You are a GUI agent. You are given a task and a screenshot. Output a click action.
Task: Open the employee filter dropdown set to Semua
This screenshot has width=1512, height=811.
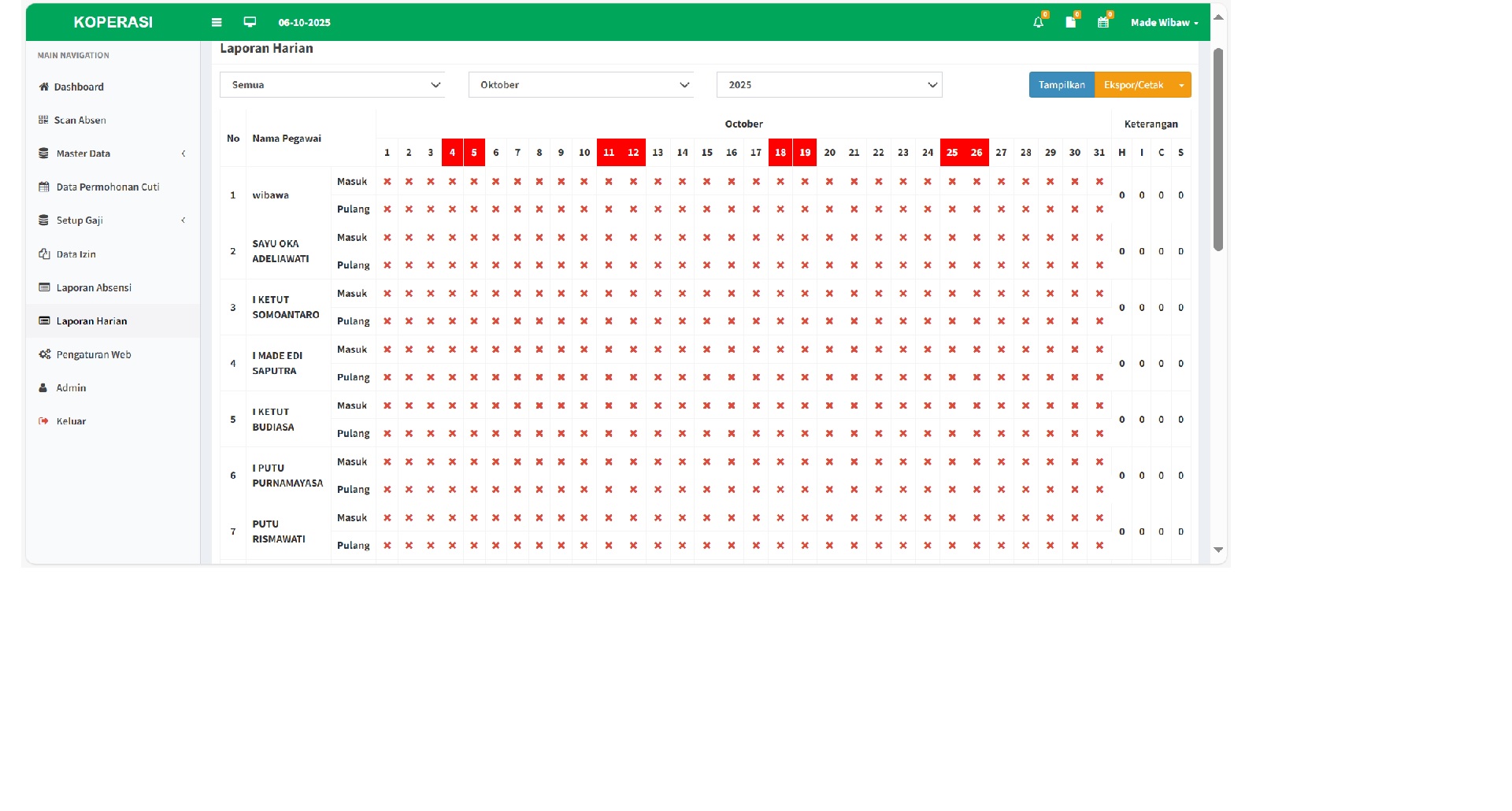click(x=332, y=84)
